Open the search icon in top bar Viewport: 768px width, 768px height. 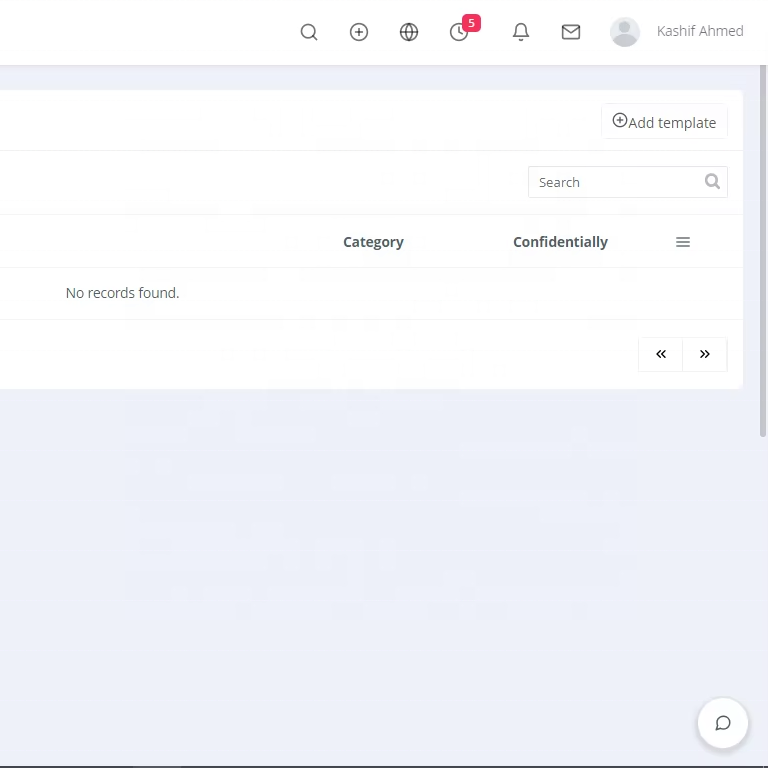coord(309,32)
